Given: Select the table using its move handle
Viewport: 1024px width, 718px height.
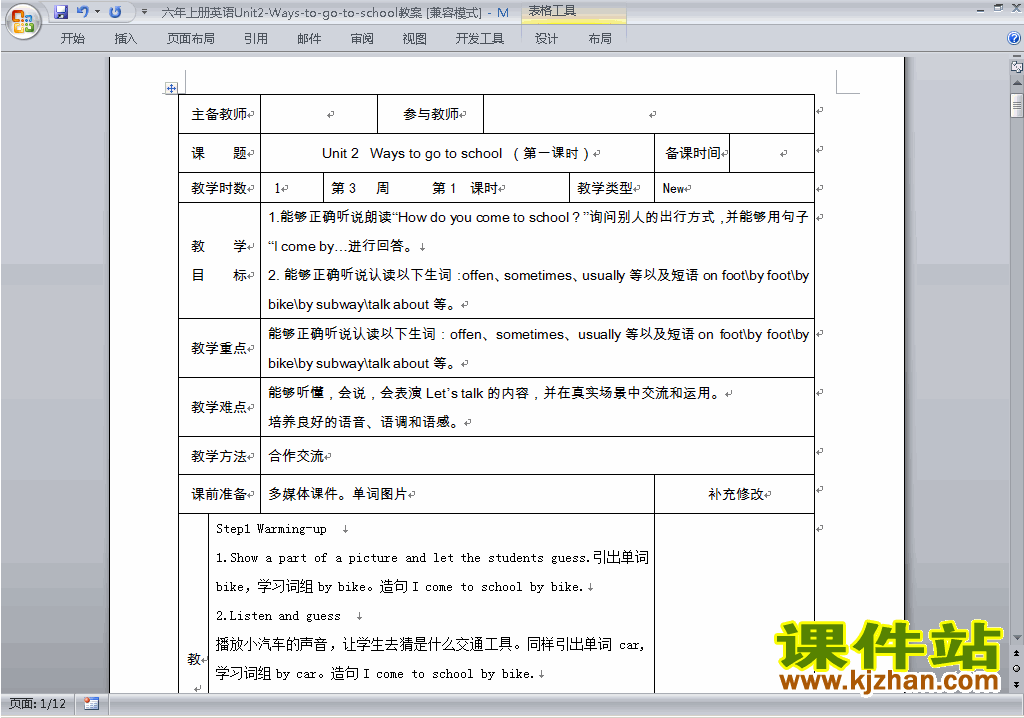Looking at the screenshot, I should coord(171,88).
